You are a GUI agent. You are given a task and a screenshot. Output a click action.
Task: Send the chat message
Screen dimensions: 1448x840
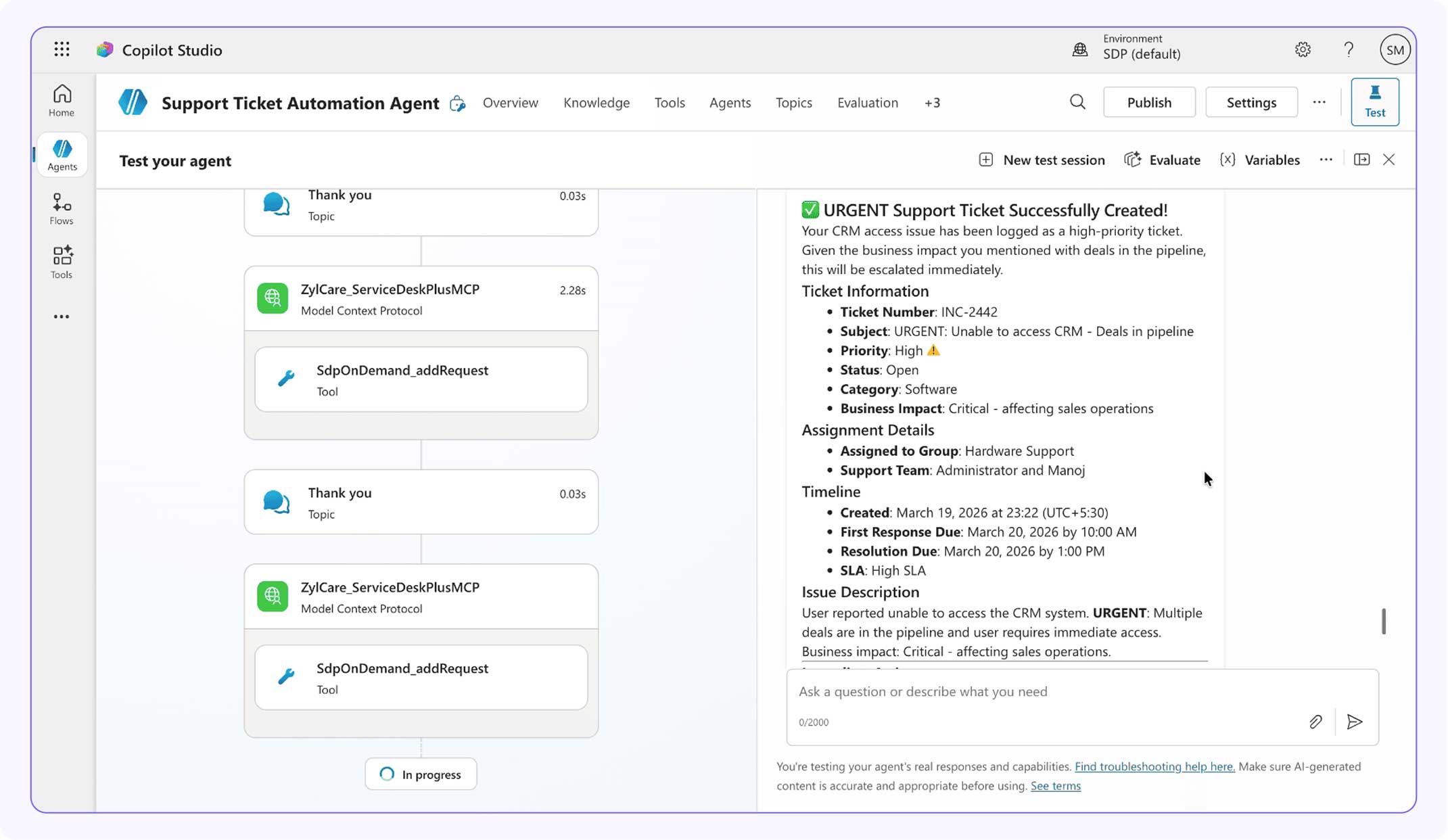tap(1355, 722)
